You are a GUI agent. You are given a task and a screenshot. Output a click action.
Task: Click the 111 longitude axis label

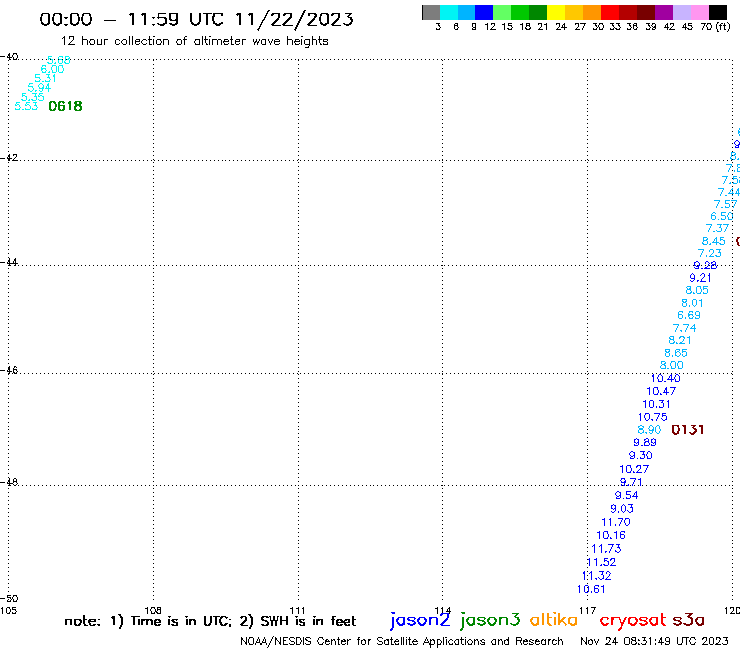tap(297, 610)
